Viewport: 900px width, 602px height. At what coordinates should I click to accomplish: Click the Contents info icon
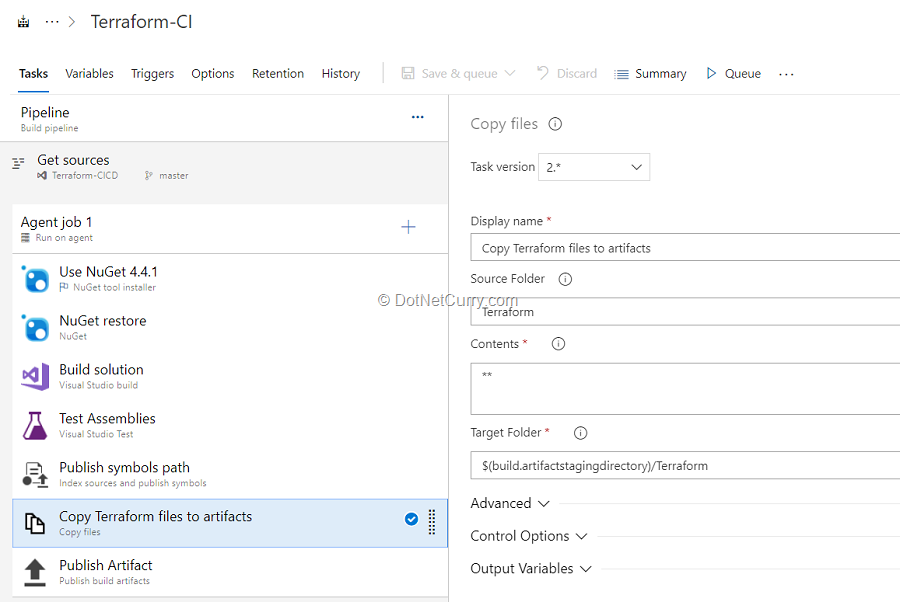[558, 344]
